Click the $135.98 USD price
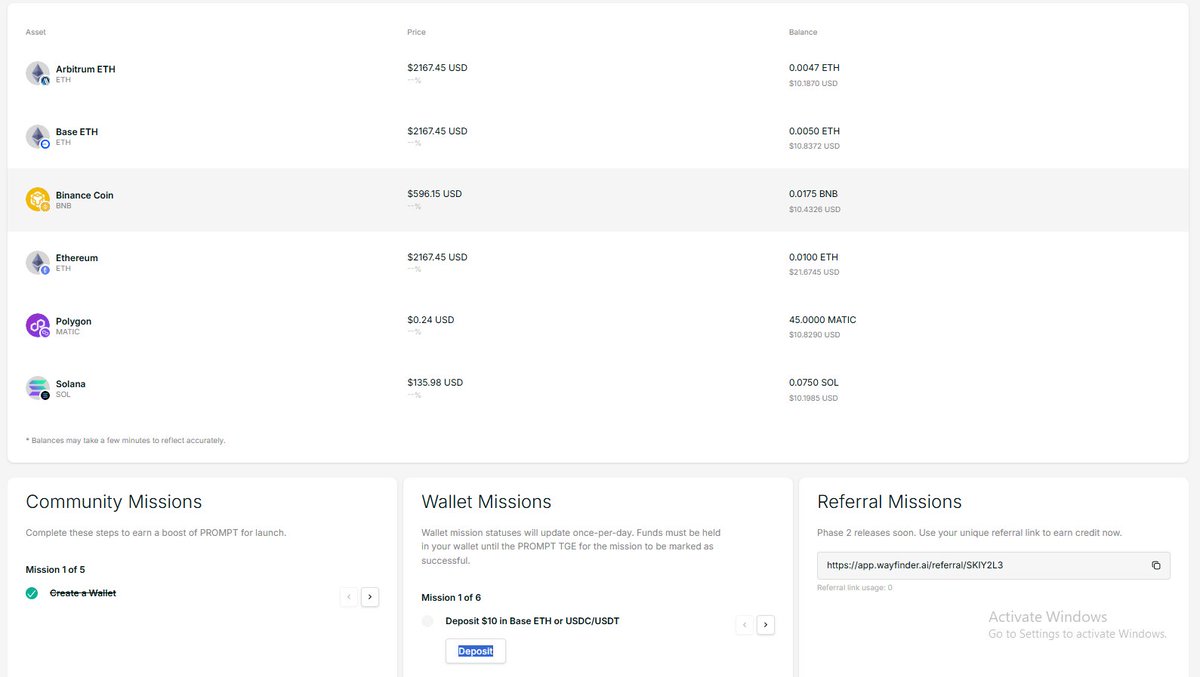Screen dimensions: 1200x677 435,383
